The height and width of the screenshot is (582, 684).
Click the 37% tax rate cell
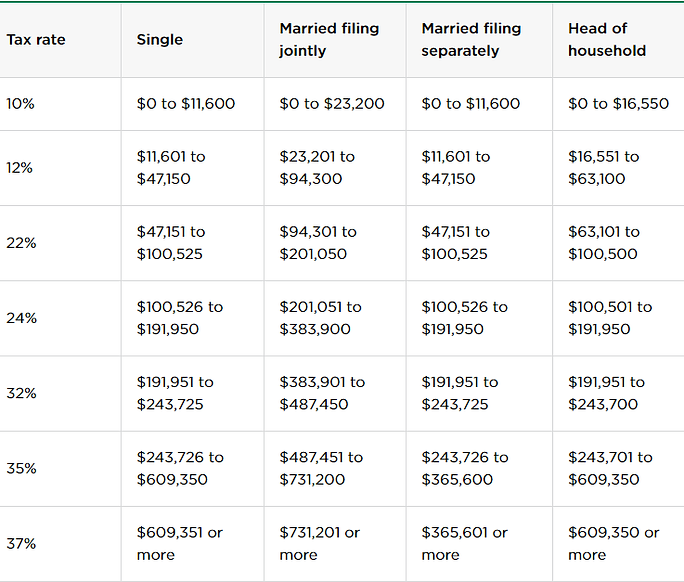click(x=21, y=544)
